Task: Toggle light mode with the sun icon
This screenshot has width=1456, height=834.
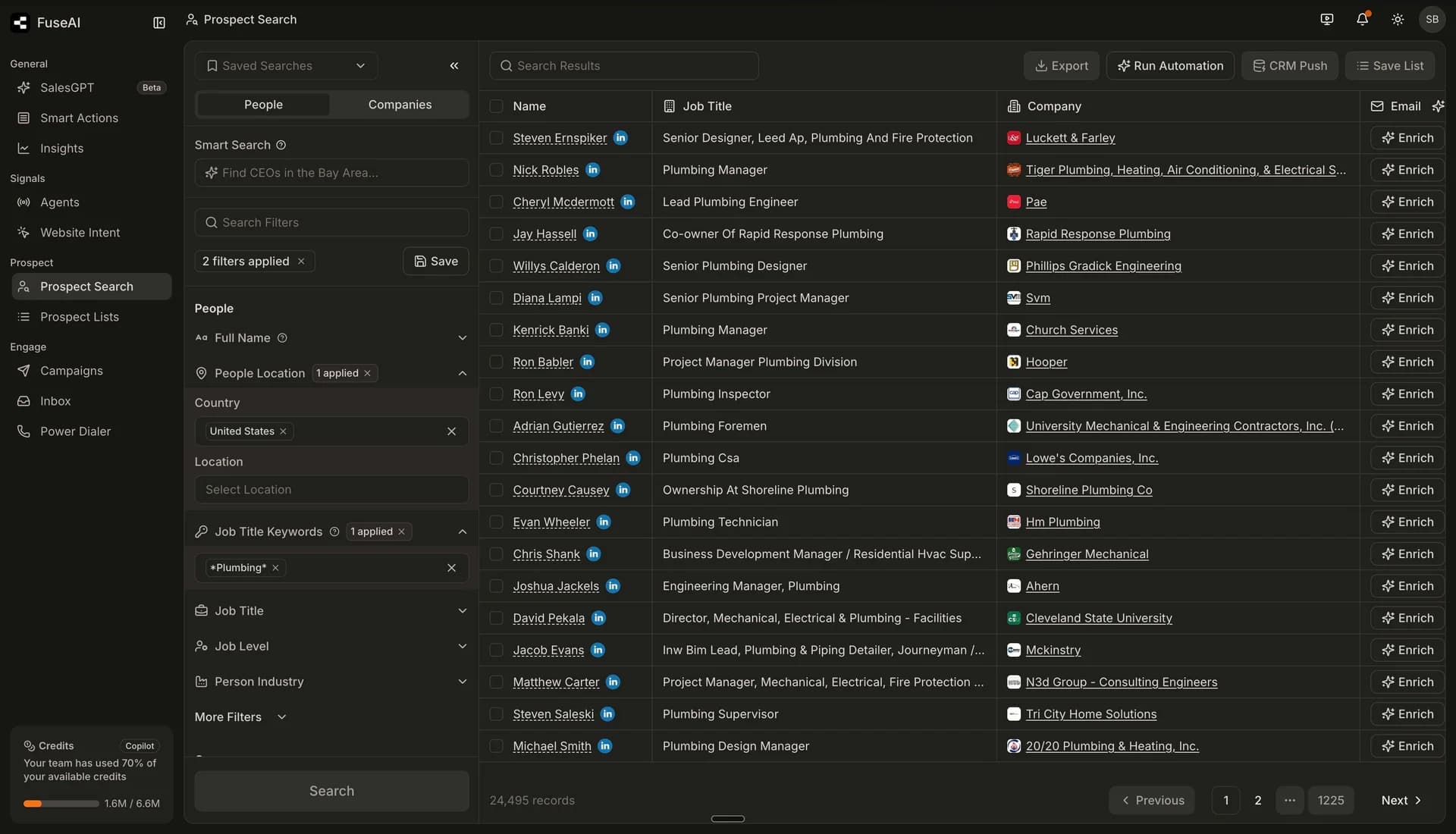Action: point(1398,19)
